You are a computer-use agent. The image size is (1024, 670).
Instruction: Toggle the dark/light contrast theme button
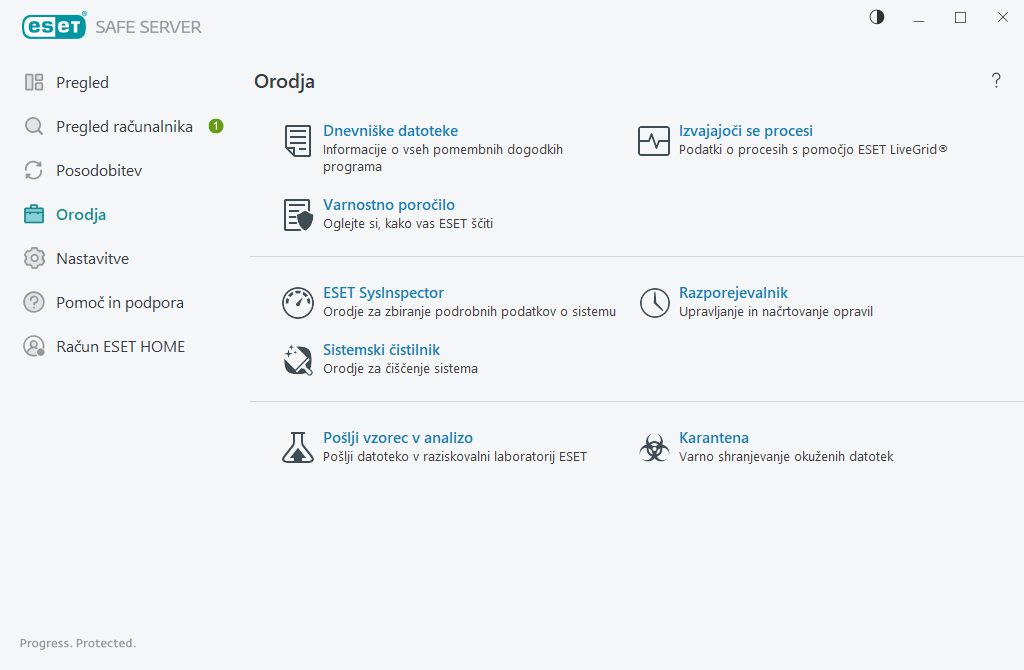click(877, 17)
